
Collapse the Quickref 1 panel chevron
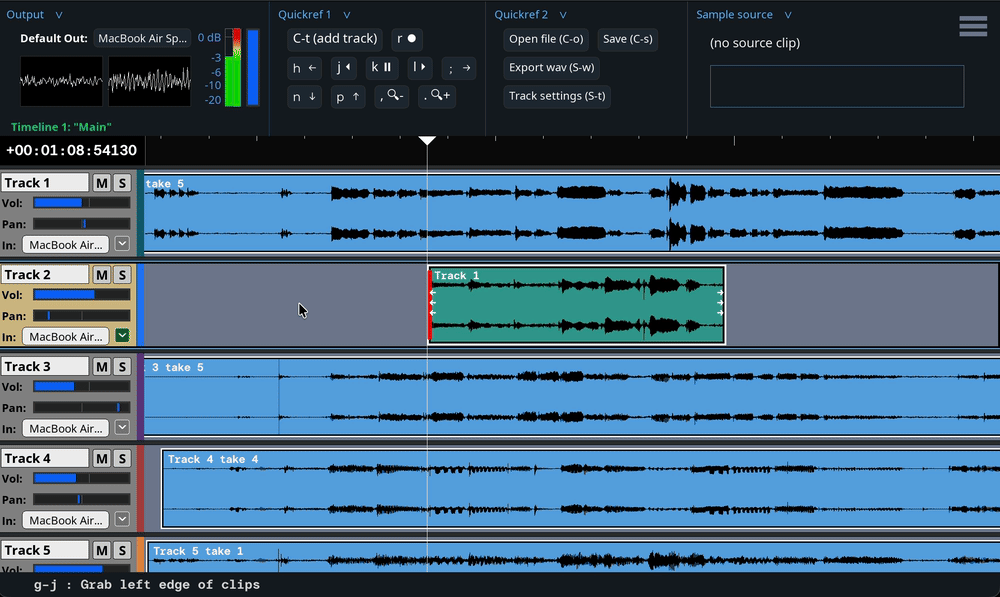[347, 15]
